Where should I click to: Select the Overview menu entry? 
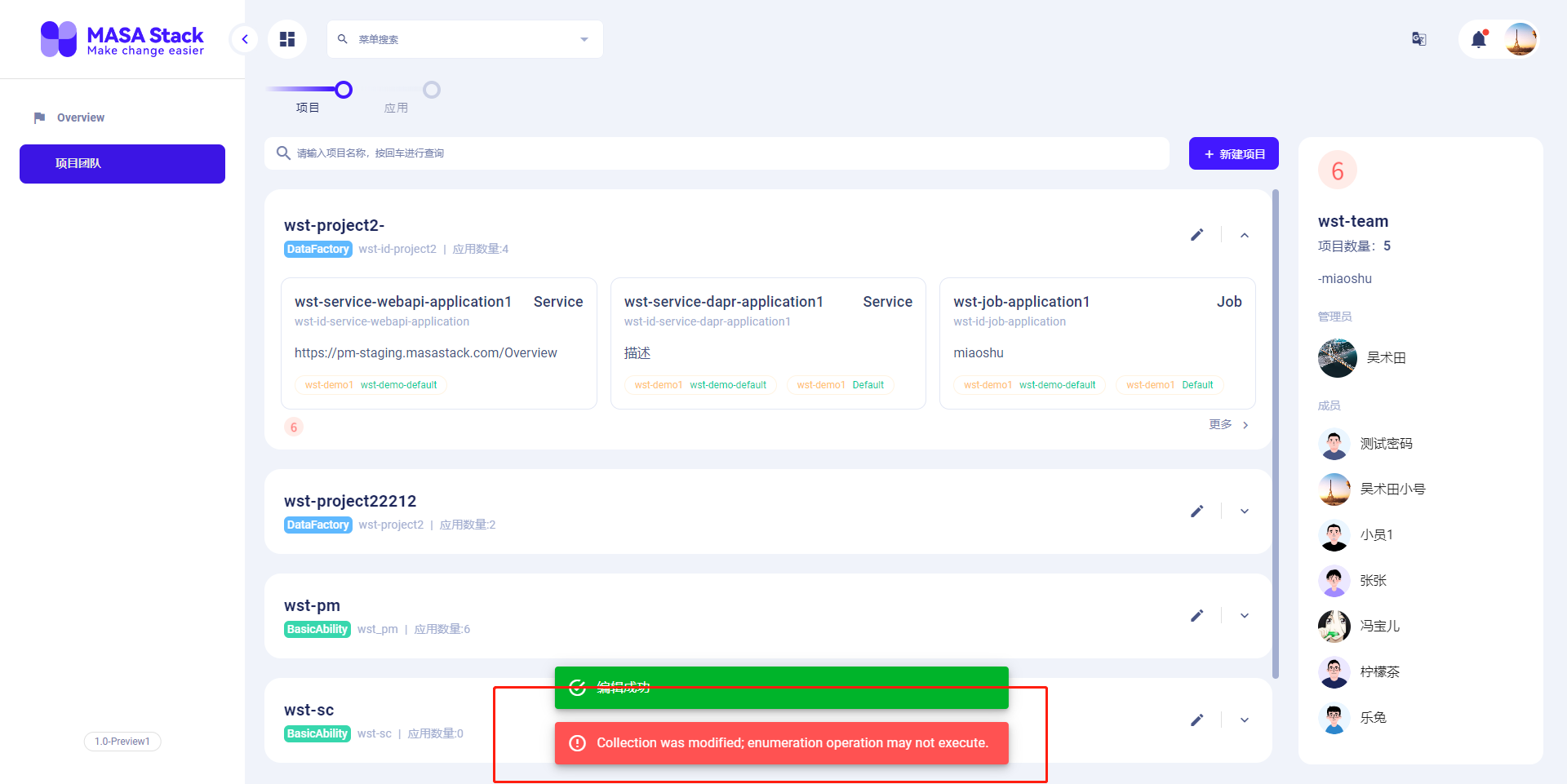pos(80,117)
